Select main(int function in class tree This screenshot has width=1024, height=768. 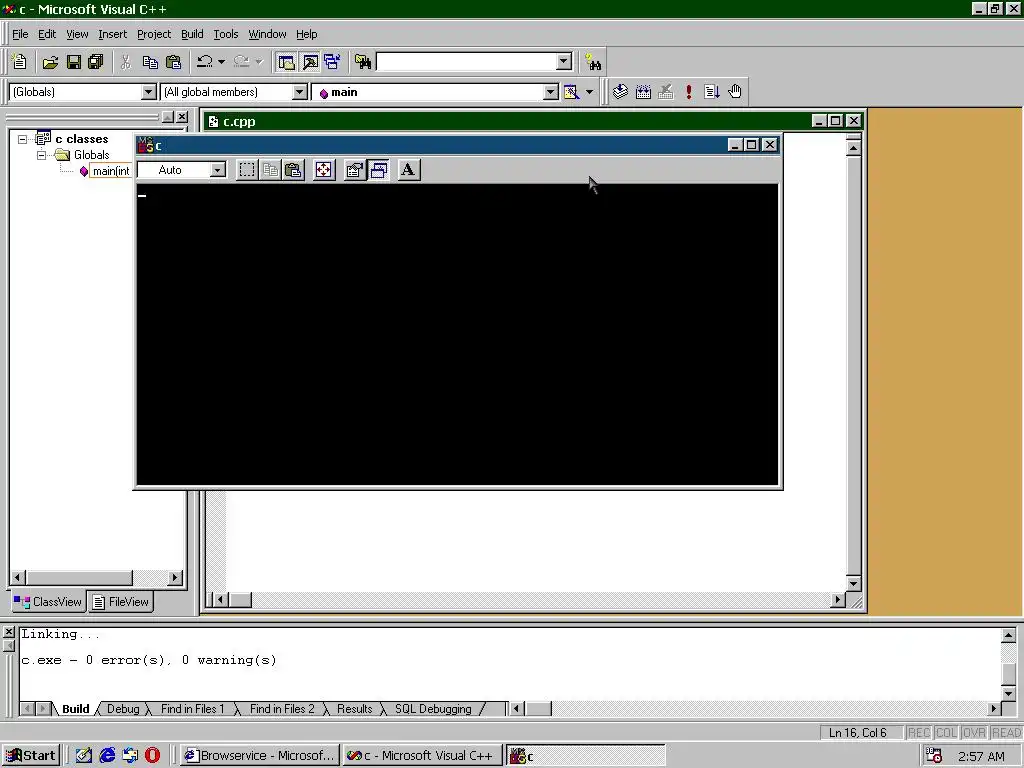click(111, 171)
